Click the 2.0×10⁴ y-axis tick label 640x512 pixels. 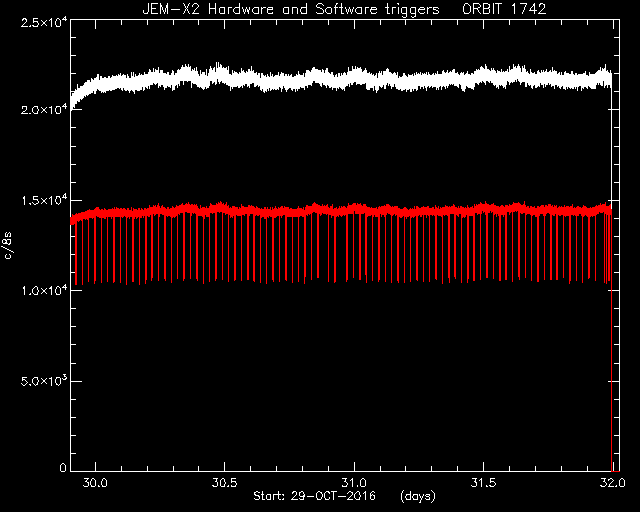pyautogui.click(x=44, y=109)
